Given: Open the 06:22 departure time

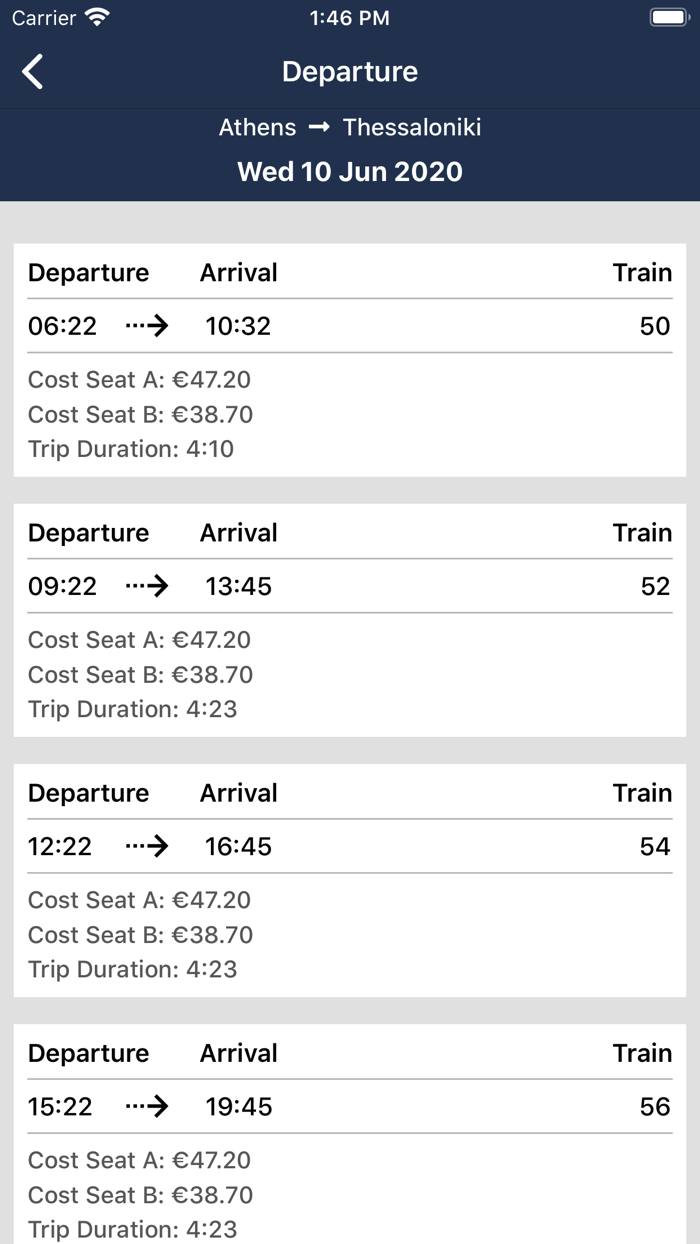Looking at the screenshot, I should [x=62, y=326].
